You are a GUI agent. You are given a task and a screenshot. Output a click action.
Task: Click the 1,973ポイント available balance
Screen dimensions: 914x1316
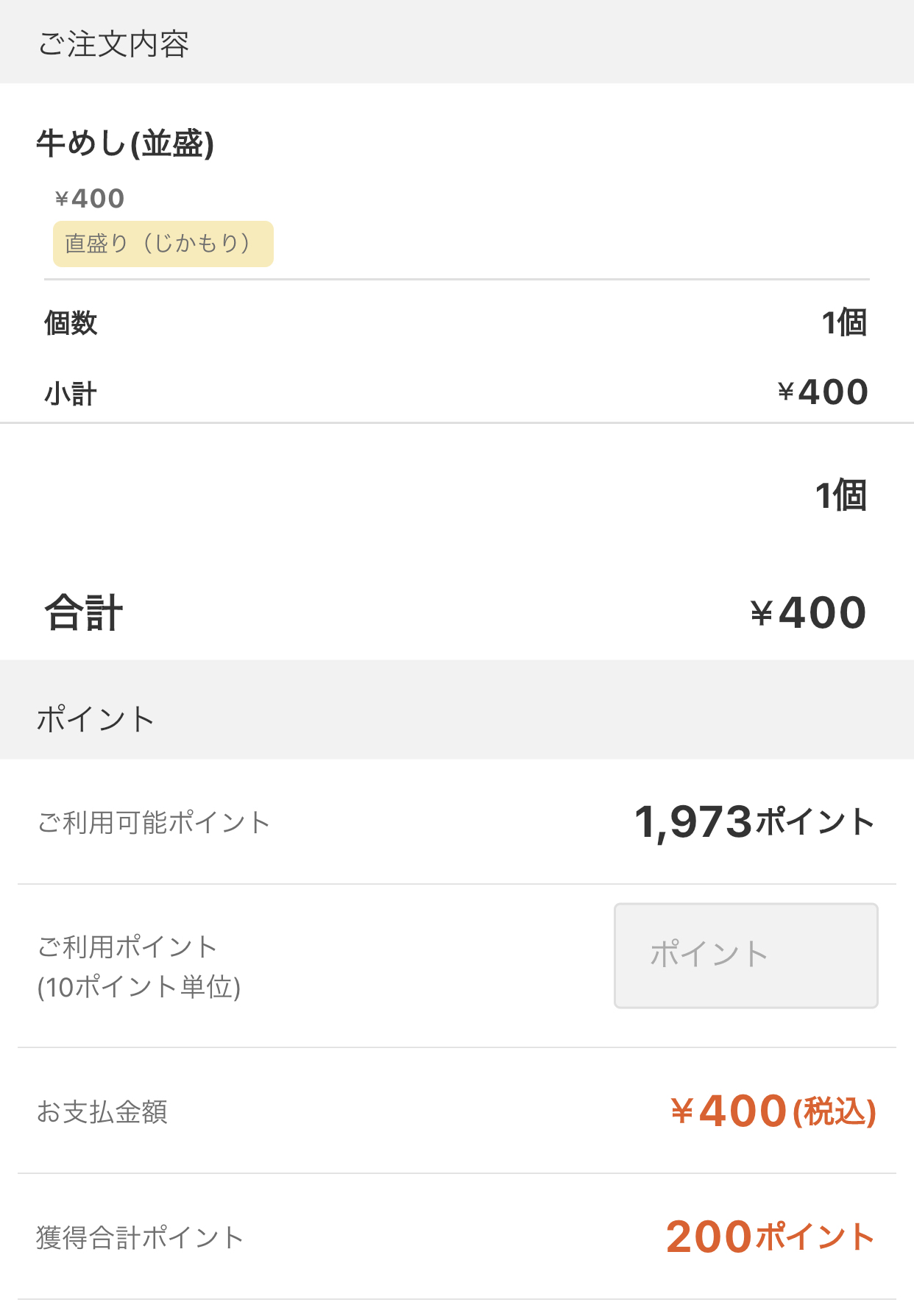coord(754,822)
